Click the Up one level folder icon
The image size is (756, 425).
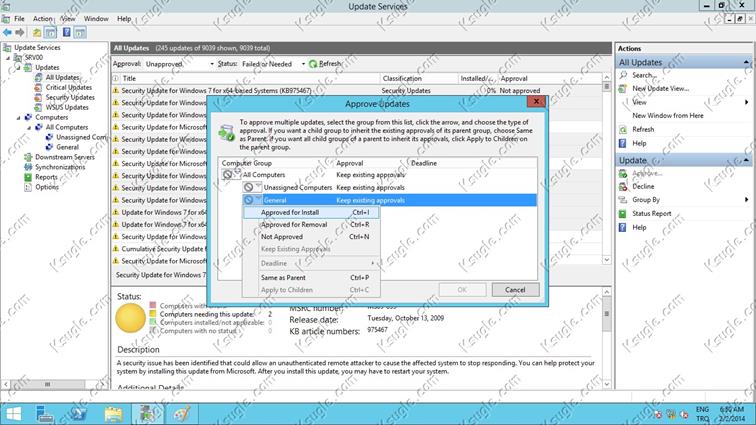pos(37,32)
